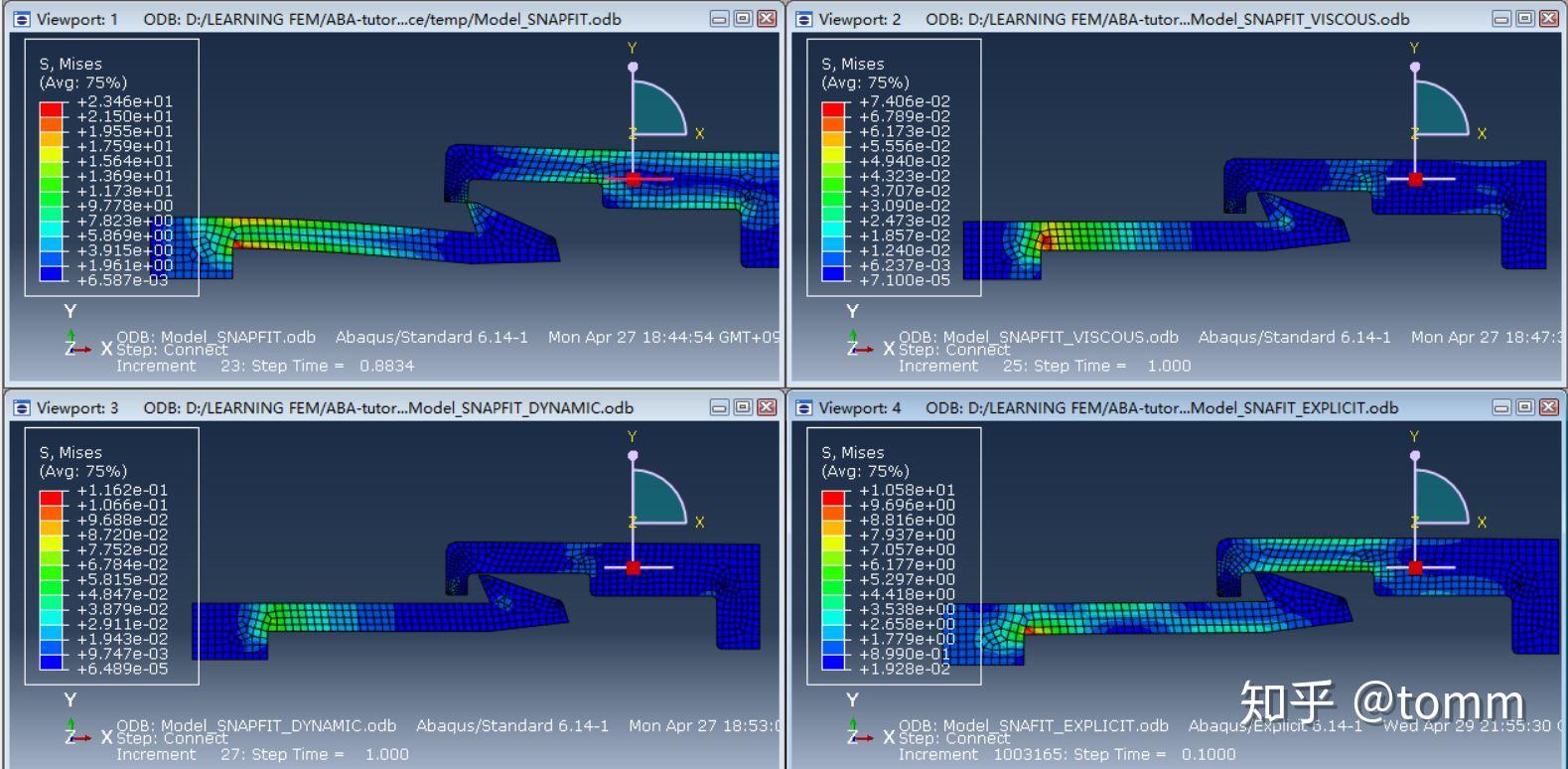
Task: Click the Viewport 3 window icon
Action: click(22, 407)
